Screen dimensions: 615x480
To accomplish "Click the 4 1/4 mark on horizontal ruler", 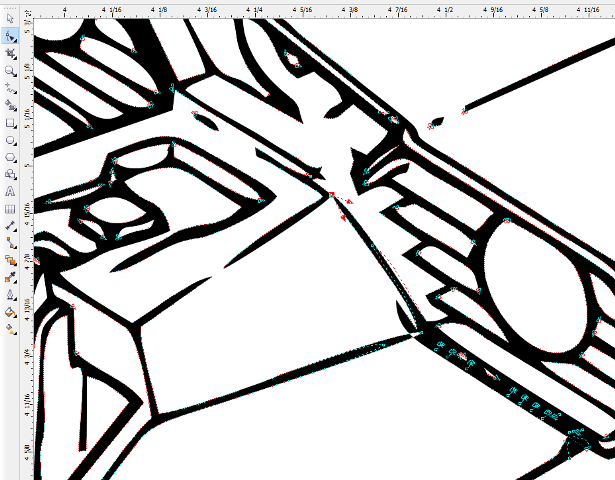I will click(x=255, y=10).
